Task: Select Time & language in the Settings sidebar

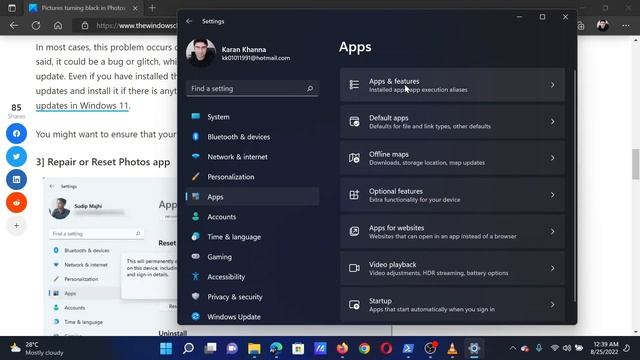Action: pos(252,237)
